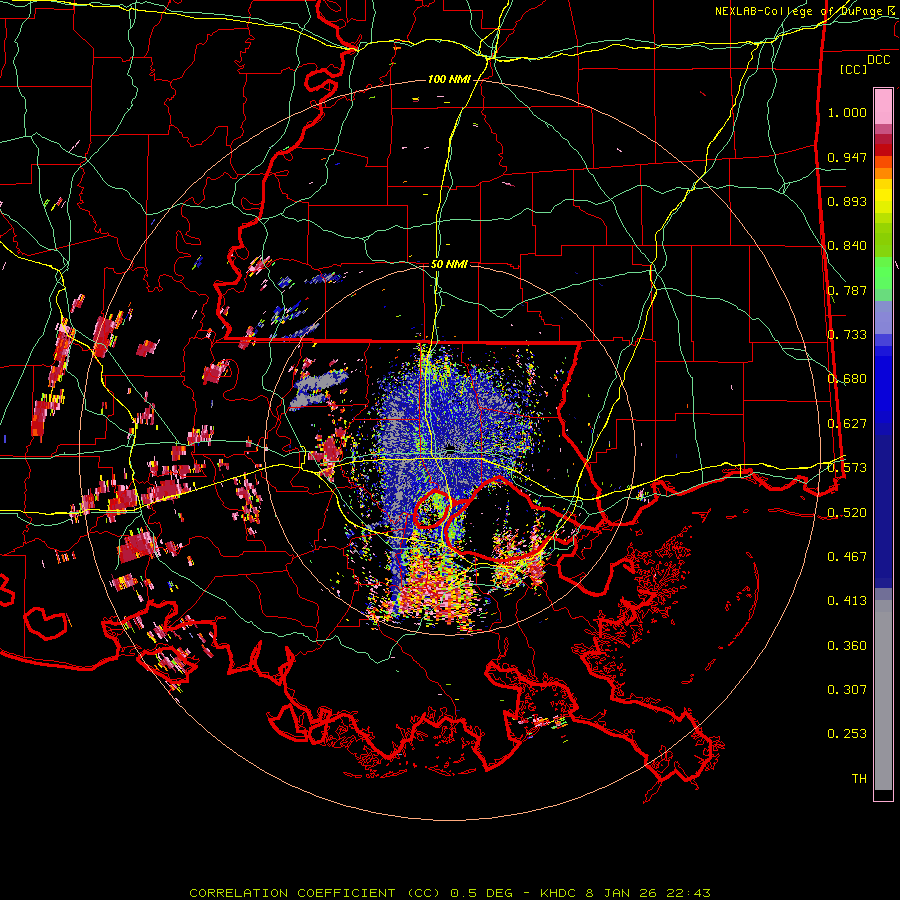Click the 100 NMI range ring label
This screenshot has height=900, width=900.
449,79
